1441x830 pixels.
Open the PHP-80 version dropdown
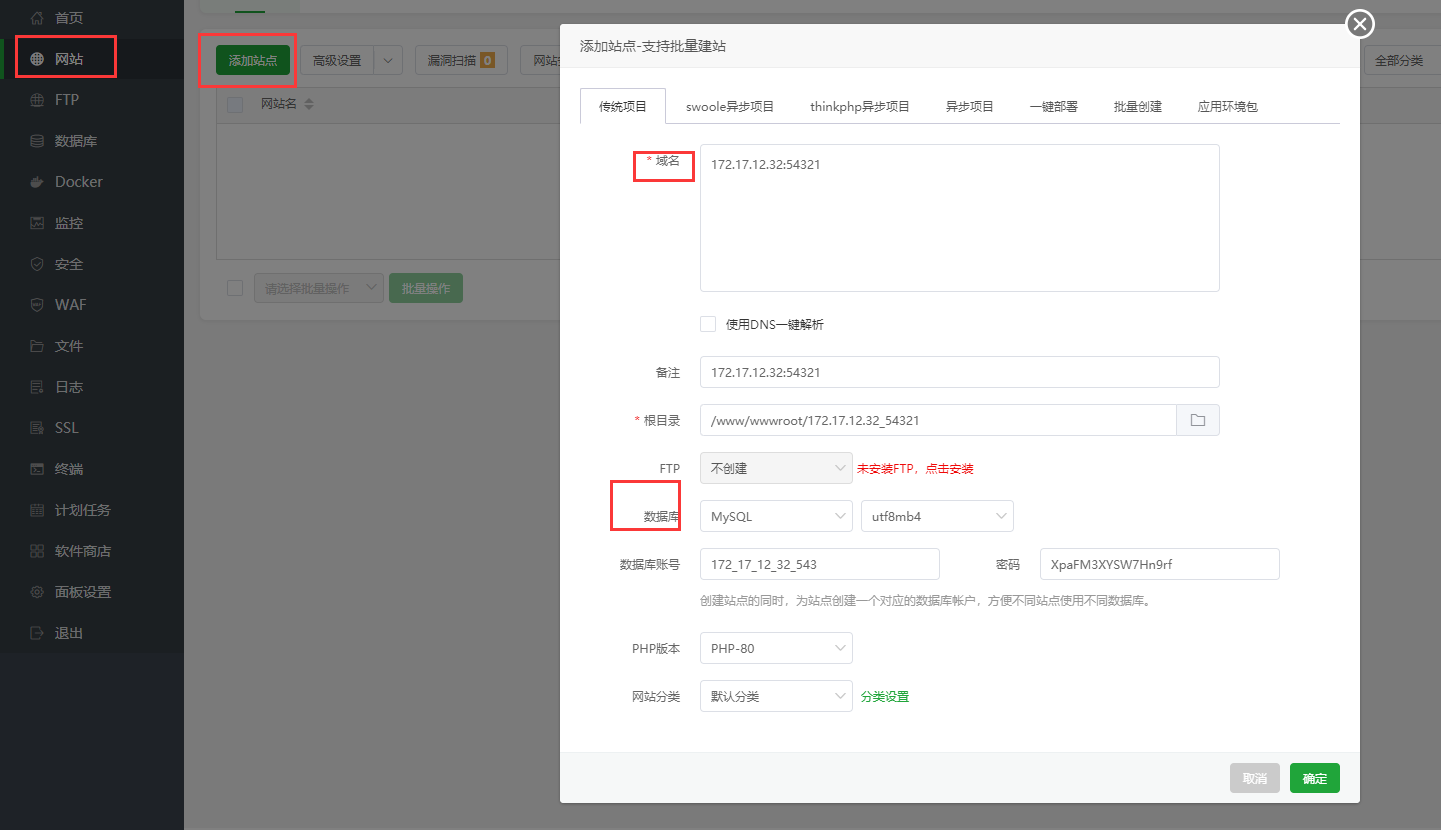pos(776,648)
